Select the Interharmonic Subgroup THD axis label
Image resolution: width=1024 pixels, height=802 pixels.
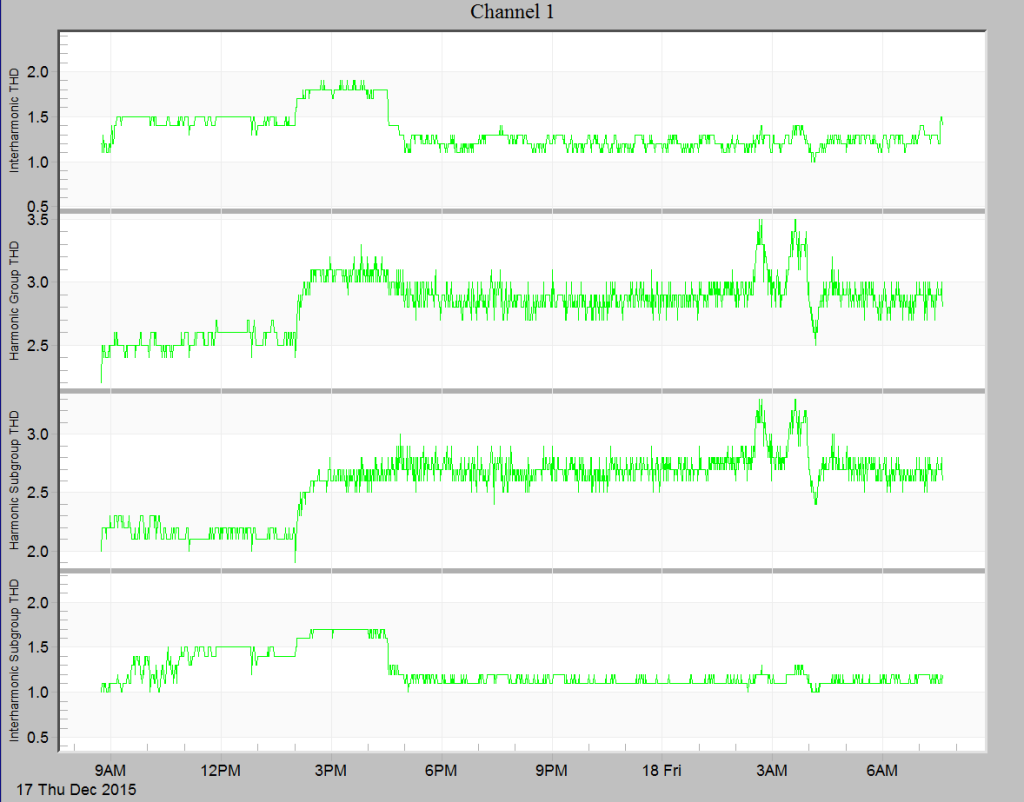tap(15, 655)
